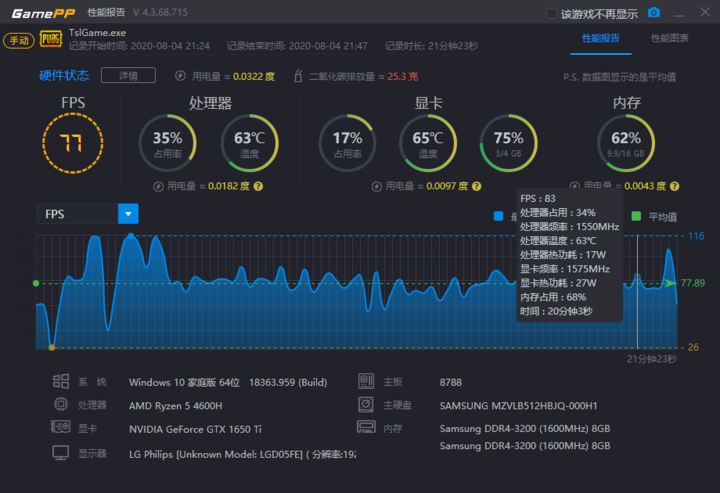Click the CO2 emission icon

point(298,76)
